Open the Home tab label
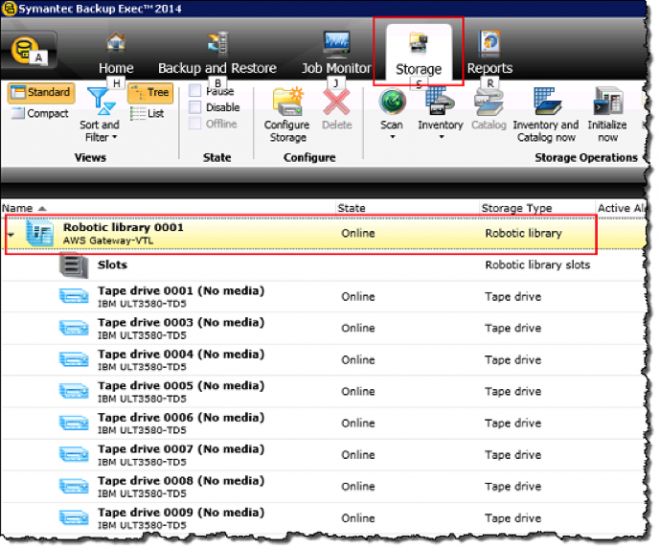 (116, 68)
